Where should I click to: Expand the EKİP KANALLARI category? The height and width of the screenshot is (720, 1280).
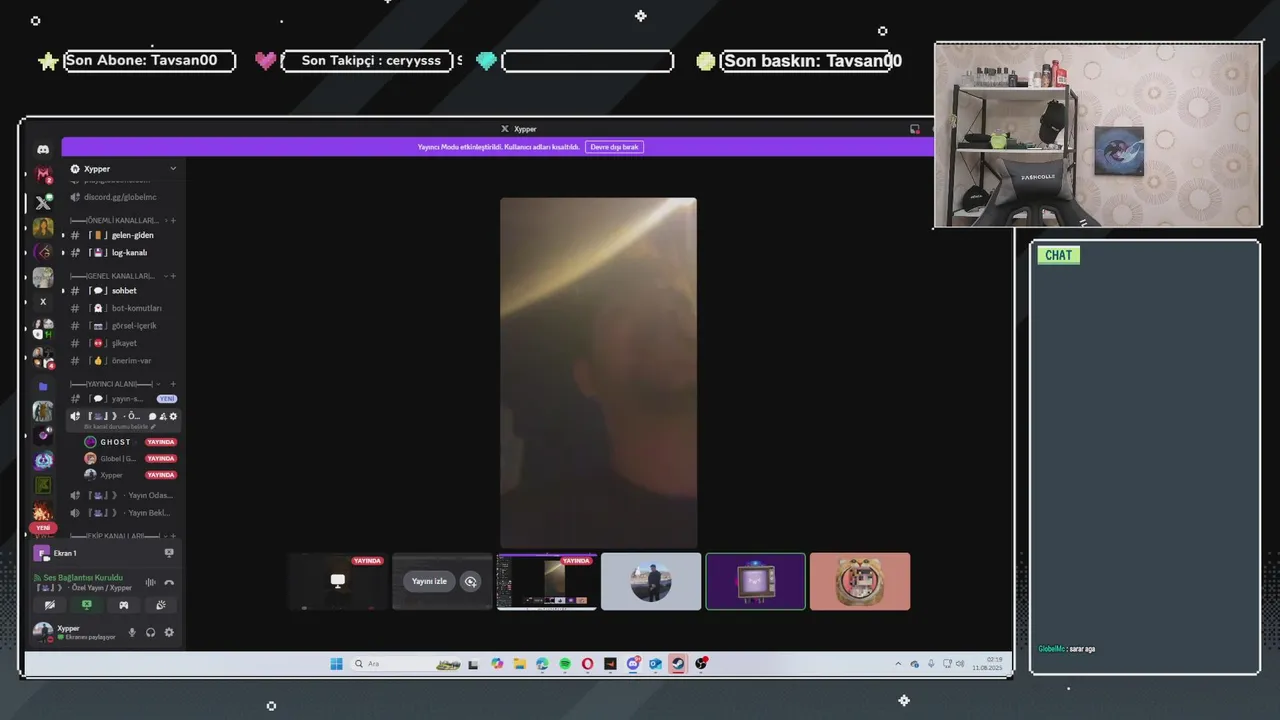[x=114, y=536]
